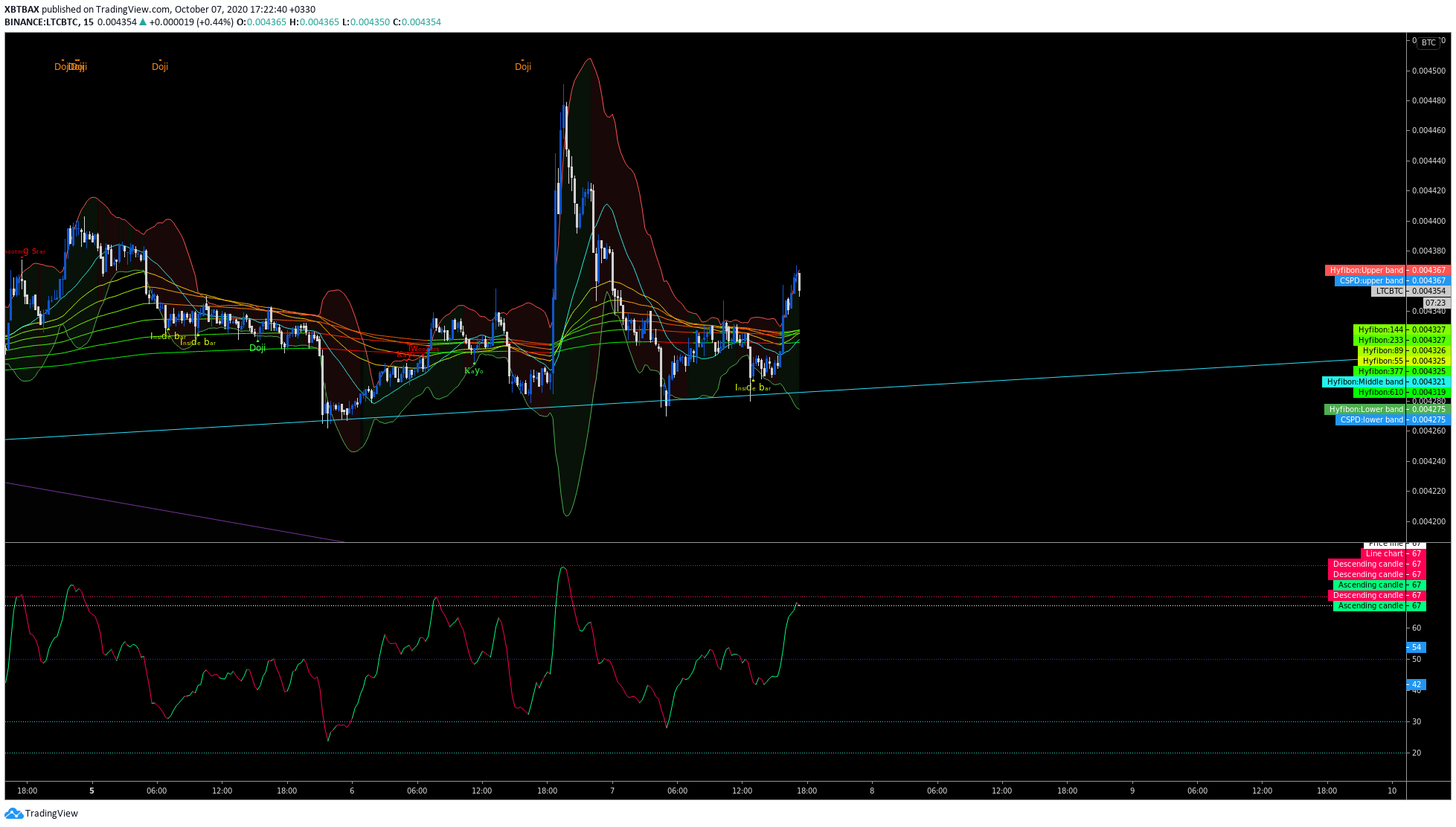Click the BTC currency label on the price axis
Image resolution: width=1456 pixels, height=827 pixels.
click(x=1428, y=42)
